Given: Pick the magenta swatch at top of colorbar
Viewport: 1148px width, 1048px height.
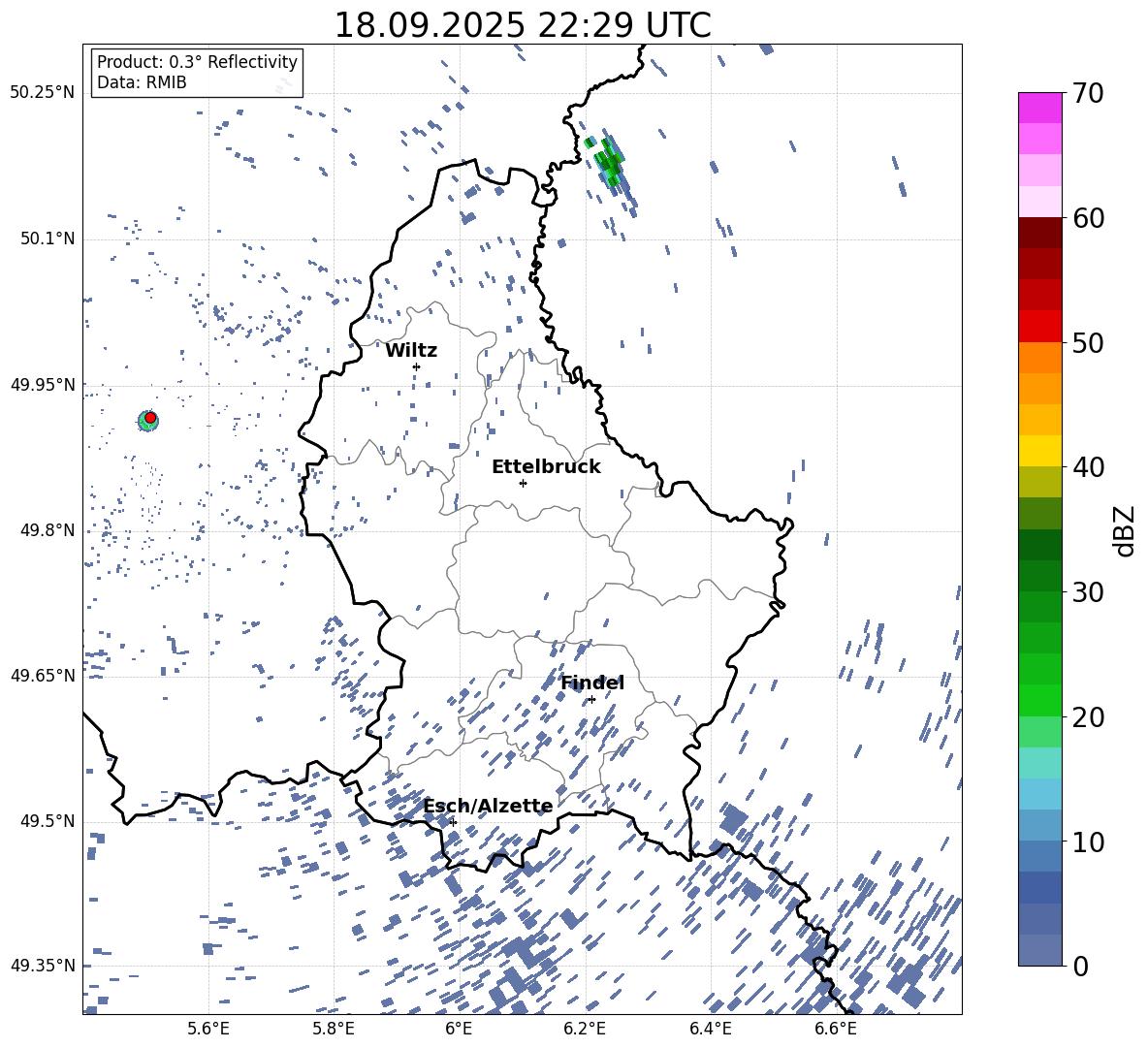Looking at the screenshot, I should point(1040,108).
